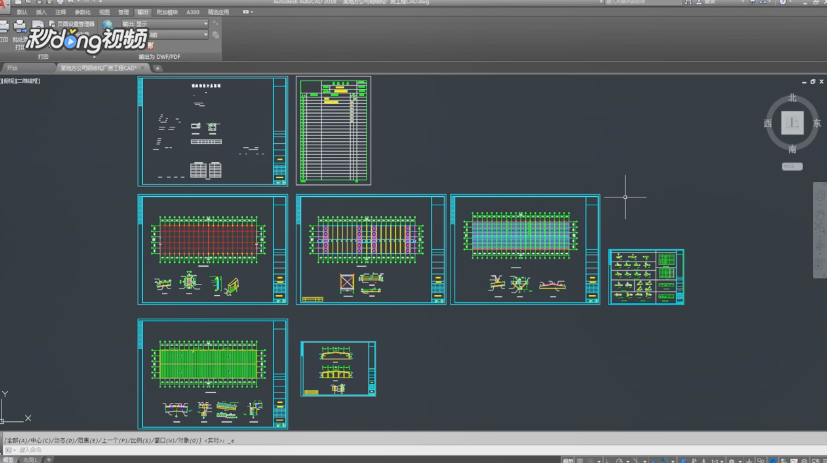Screen dimensions: 827x463
Task: Click 西 (West) on the ViewCube compass
Action: tap(767, 123)
